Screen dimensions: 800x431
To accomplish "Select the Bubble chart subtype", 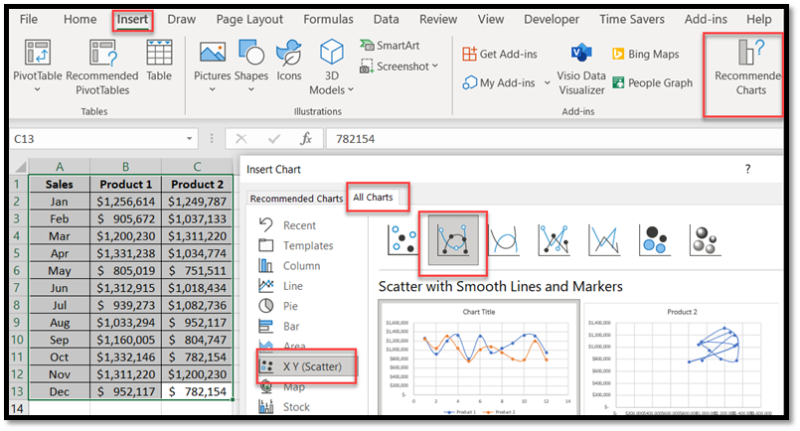I will (x=655, y=240).
